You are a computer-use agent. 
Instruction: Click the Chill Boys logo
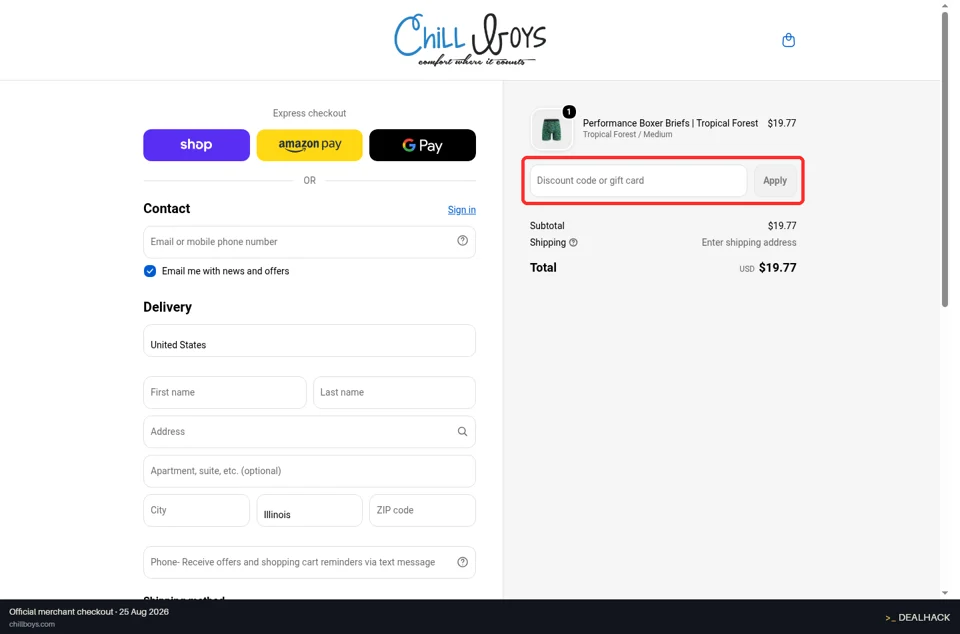tap(470, 40)
